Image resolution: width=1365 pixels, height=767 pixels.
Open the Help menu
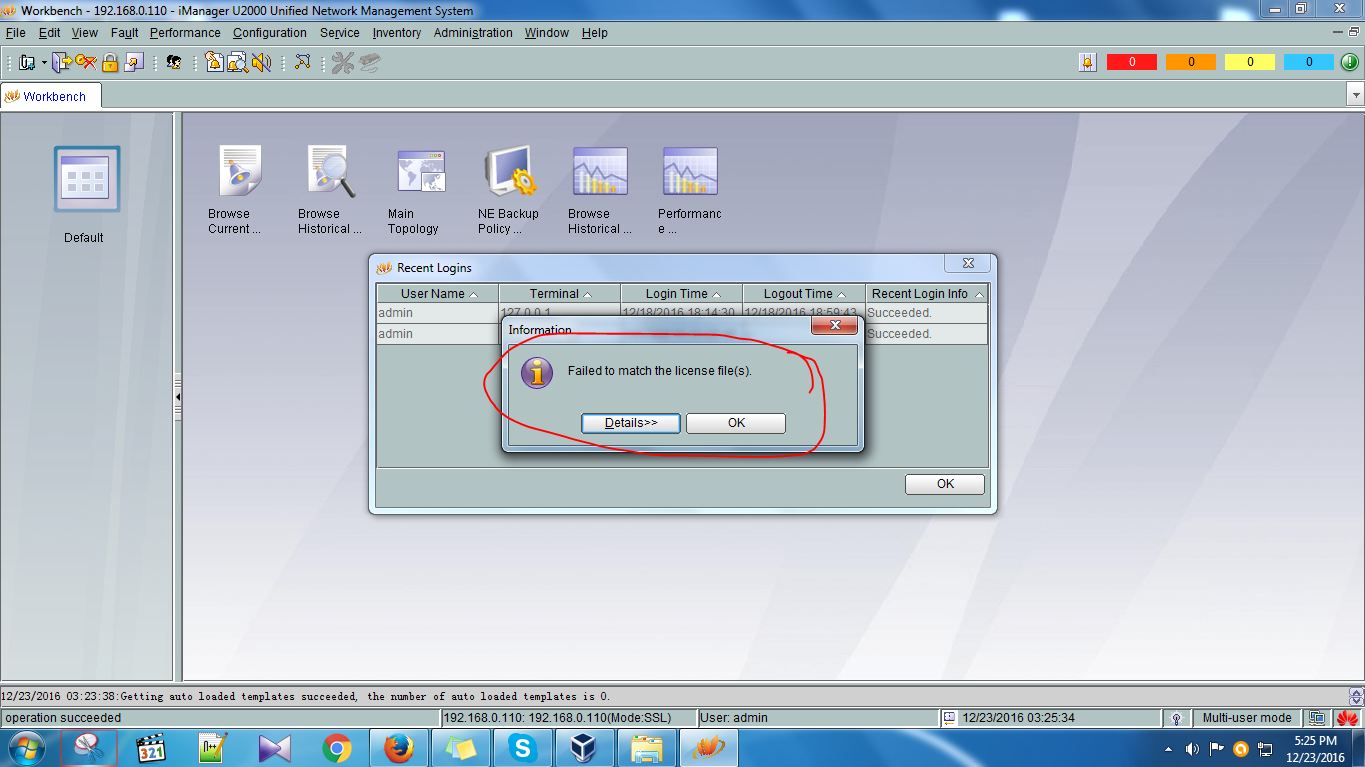tap(595, 32)
